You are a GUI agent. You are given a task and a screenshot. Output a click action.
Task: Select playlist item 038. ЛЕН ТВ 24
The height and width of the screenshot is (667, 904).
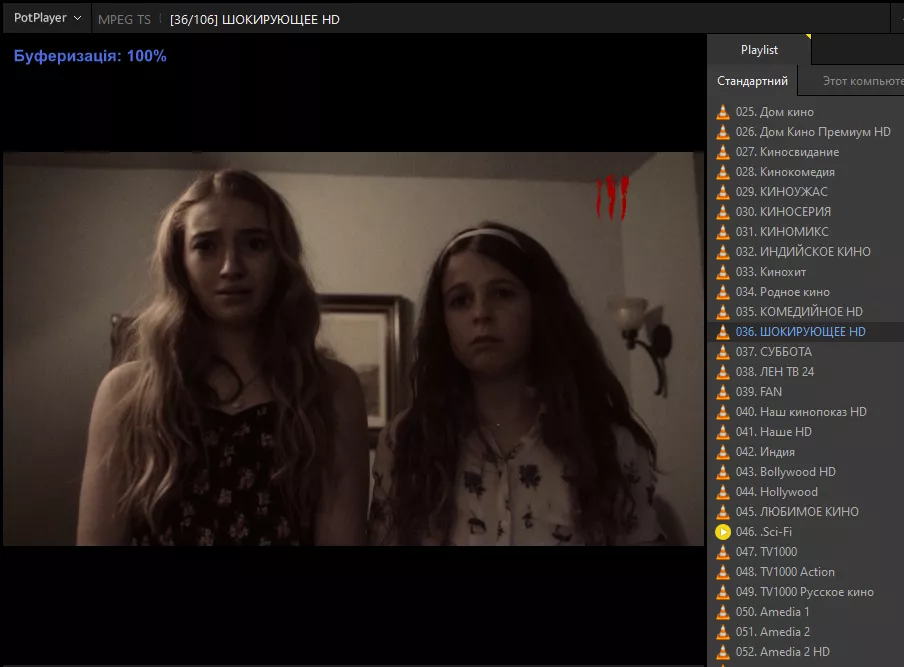(806, 372)
